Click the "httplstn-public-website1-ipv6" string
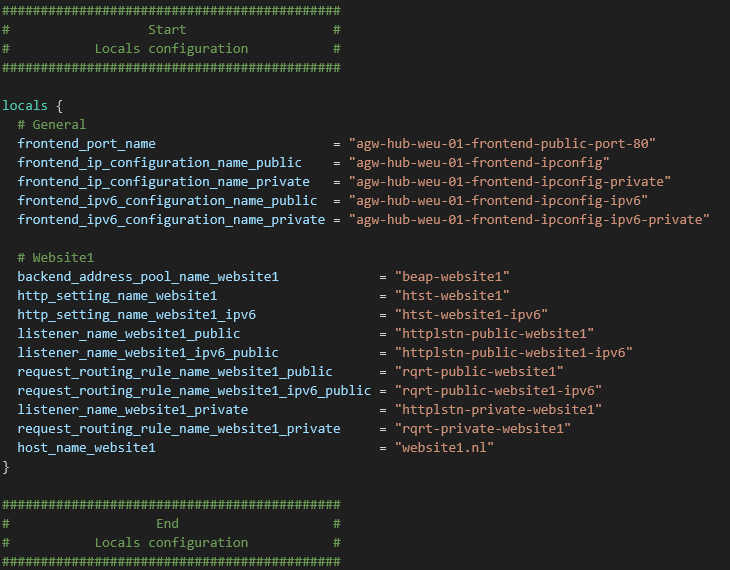This screenshot has height=570, width=730. tap(514, 352)
